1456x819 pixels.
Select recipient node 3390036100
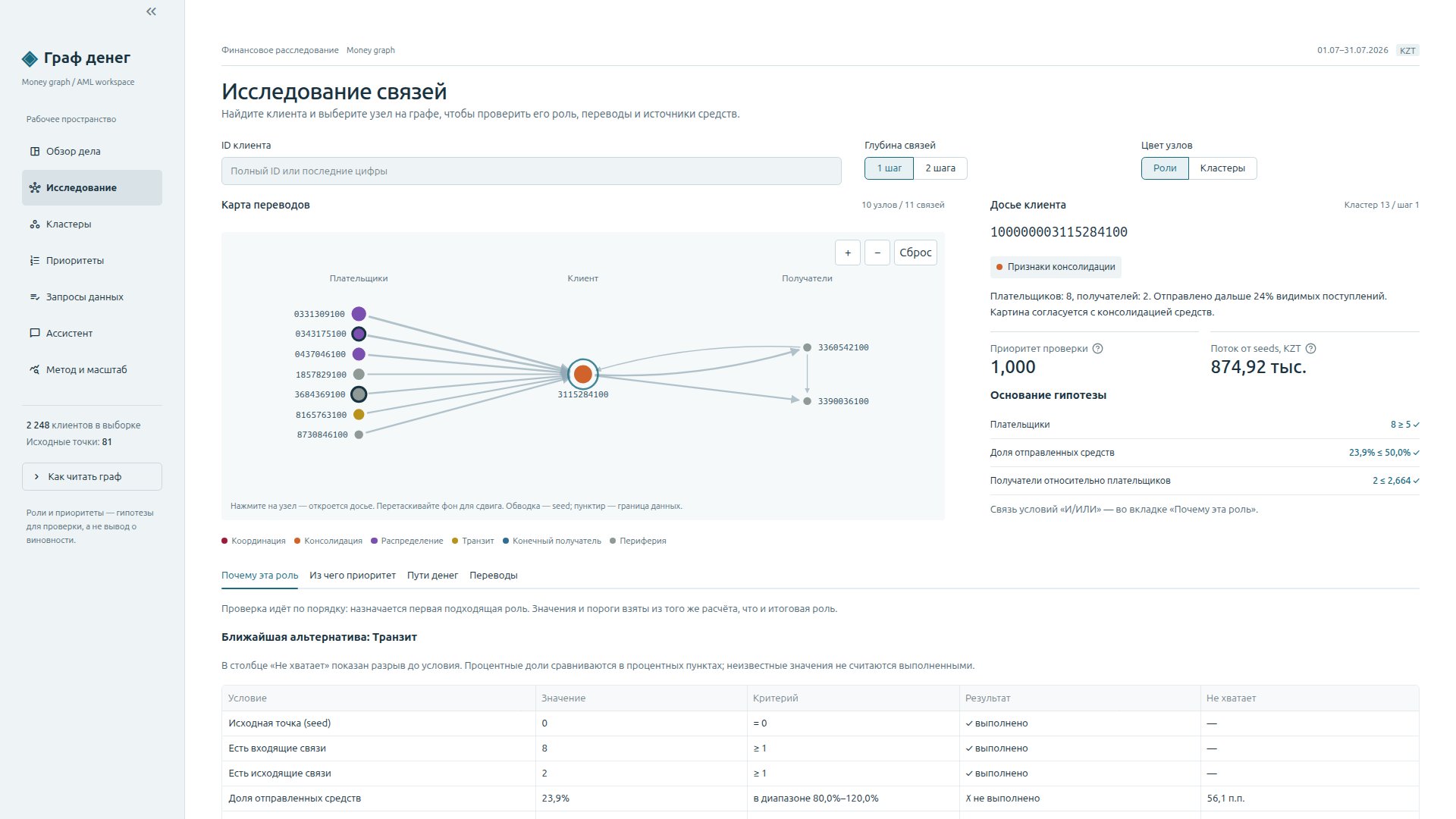(808, 401)
